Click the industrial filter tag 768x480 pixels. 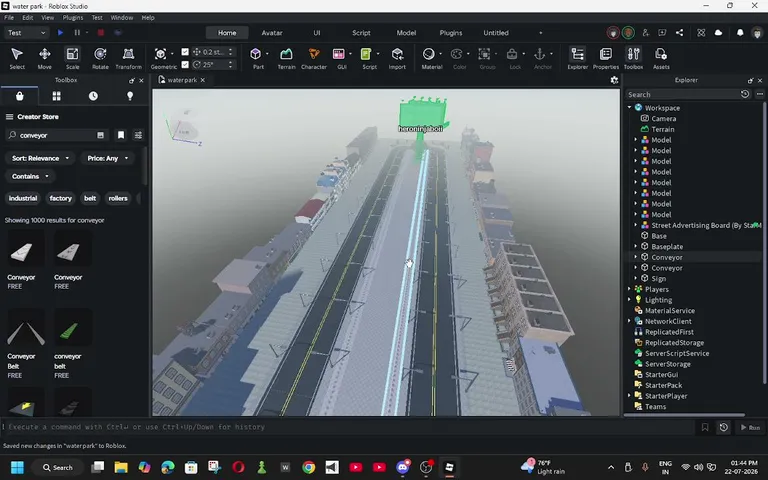23,198
